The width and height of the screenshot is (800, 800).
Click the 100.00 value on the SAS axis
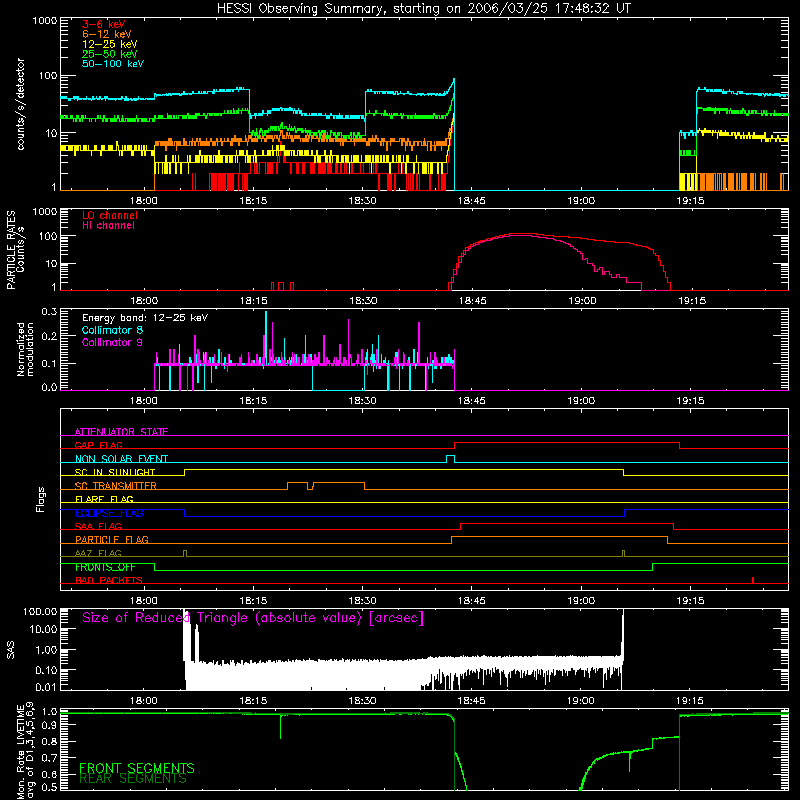click(x=40, y=611)
